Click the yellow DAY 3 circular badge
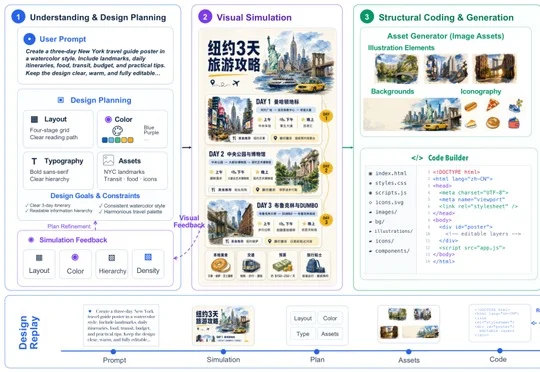Screen dimensions: 540x372 (x=326, y=220)
